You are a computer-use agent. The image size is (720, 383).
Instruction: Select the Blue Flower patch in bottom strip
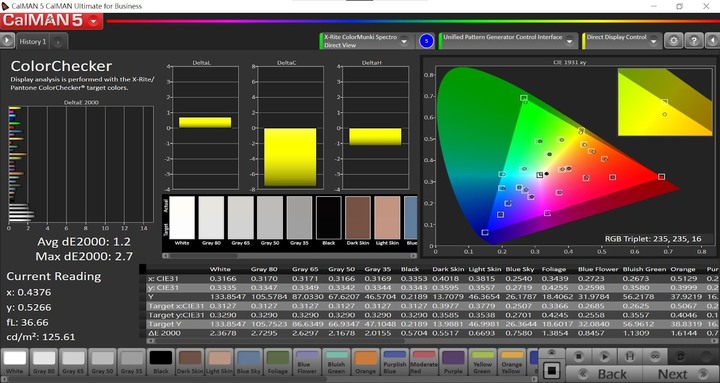(x=307, y=362)
